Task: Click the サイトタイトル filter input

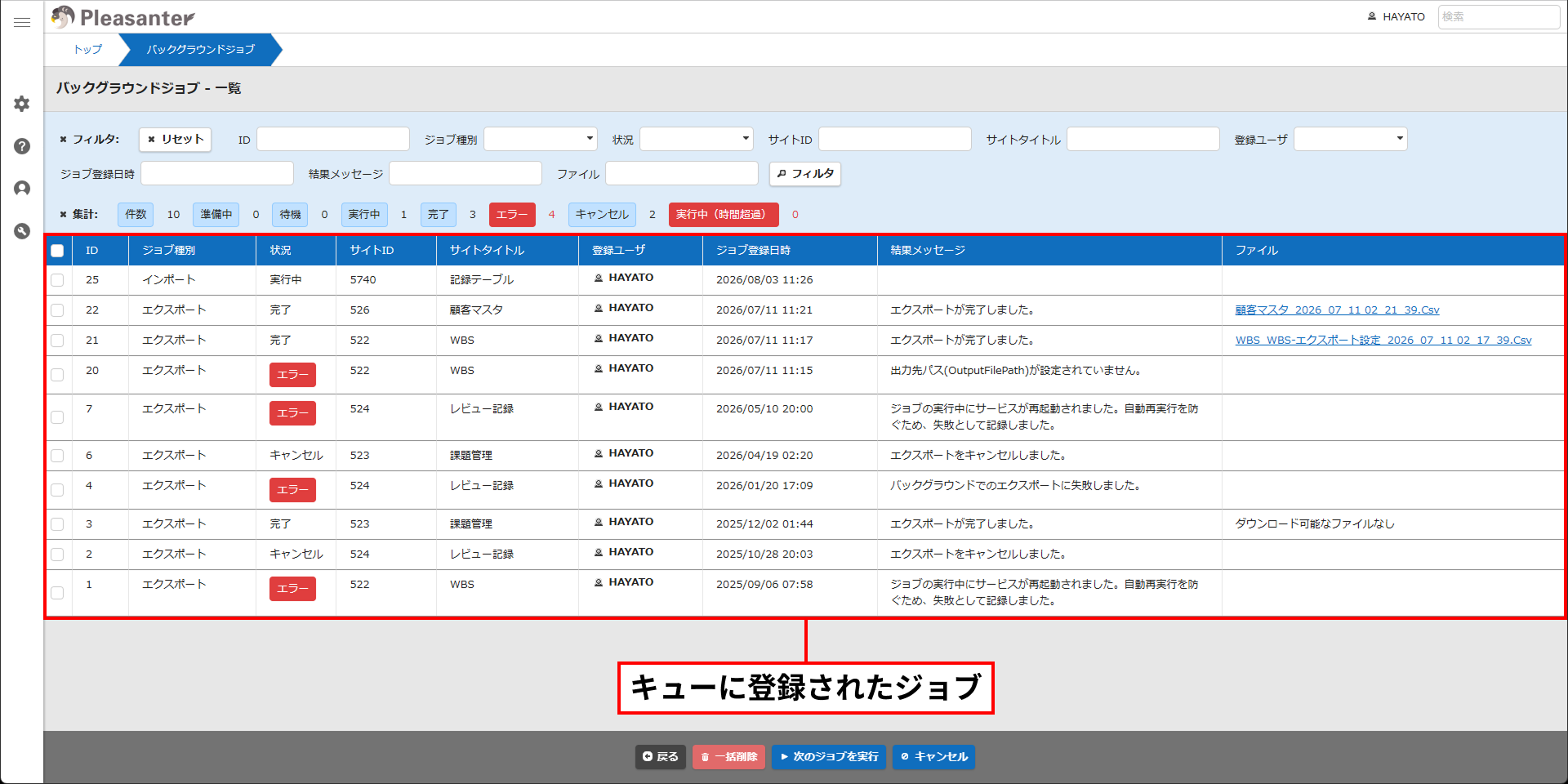Action: (1143, 140)
